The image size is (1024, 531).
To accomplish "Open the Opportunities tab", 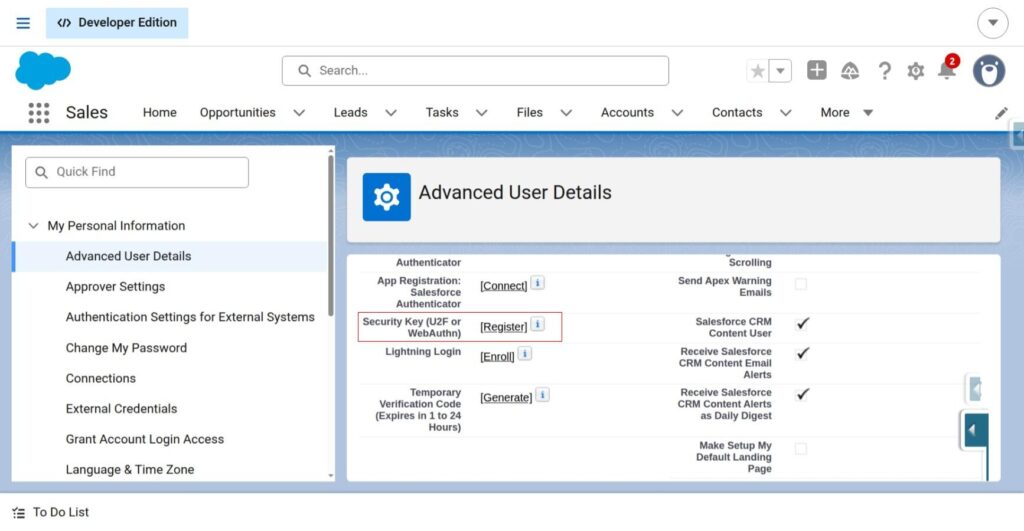I will [x=238, y=112].
